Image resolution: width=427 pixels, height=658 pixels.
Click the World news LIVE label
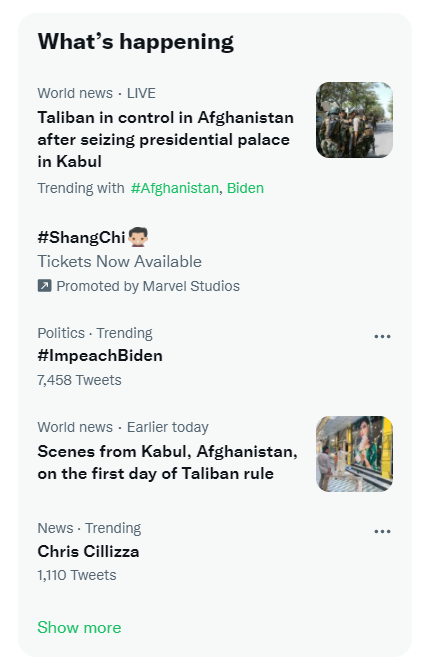point(96,93)
